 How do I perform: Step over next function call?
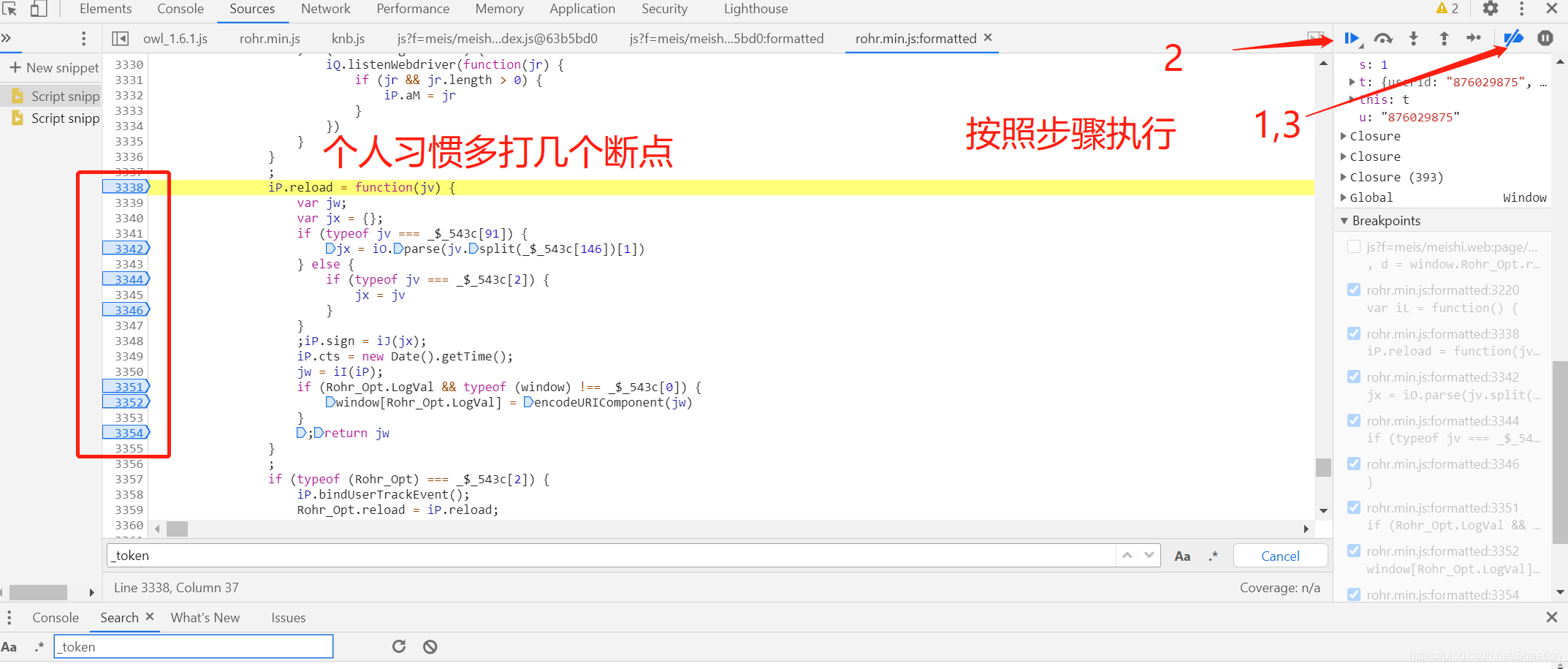[1383, 39]
